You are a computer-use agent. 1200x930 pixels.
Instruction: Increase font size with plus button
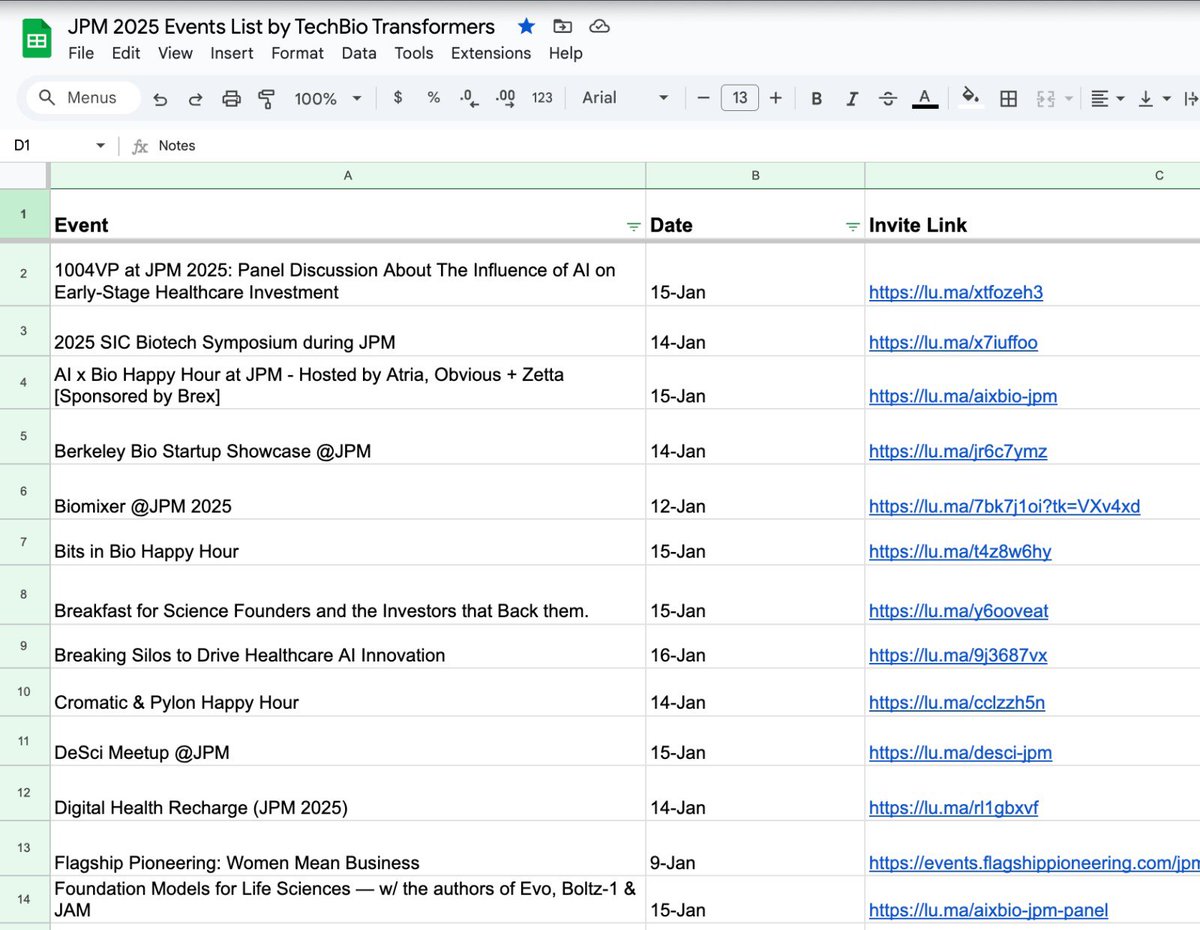click(x=776, y=98)
